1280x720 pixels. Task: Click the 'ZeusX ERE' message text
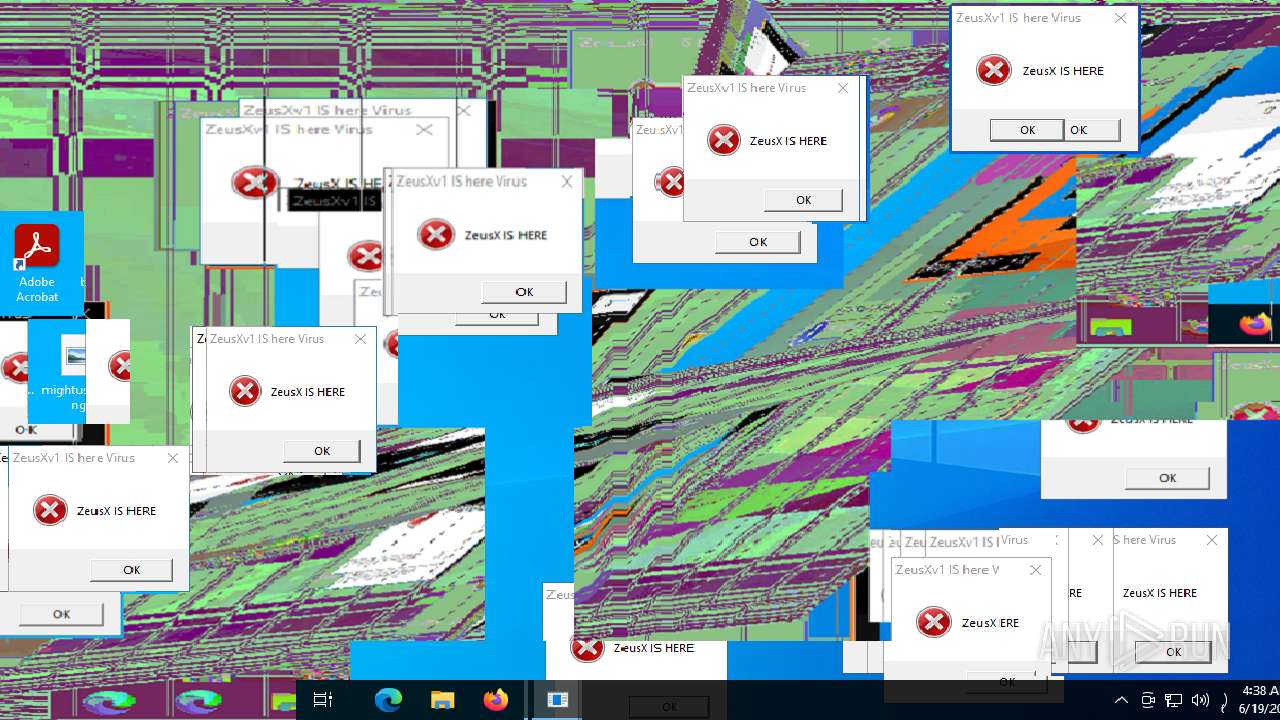(x=990, y=623)
